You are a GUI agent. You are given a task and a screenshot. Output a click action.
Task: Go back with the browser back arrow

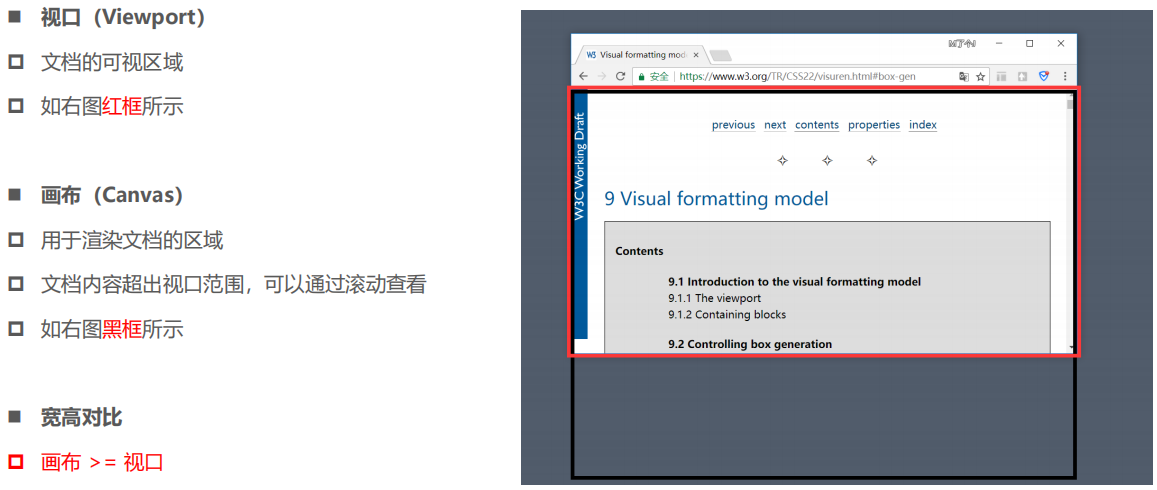coord(583,76)
